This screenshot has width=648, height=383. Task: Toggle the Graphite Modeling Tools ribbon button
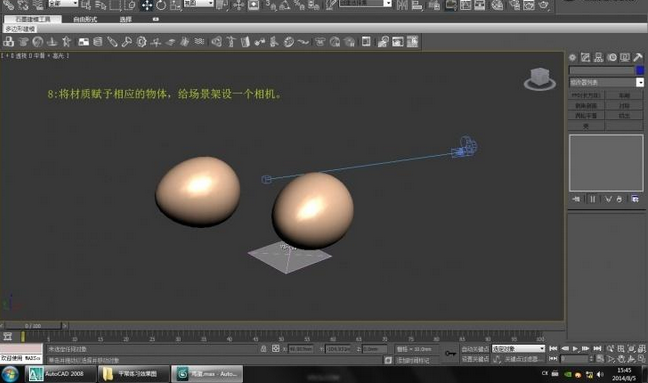[x=450, y=5]
